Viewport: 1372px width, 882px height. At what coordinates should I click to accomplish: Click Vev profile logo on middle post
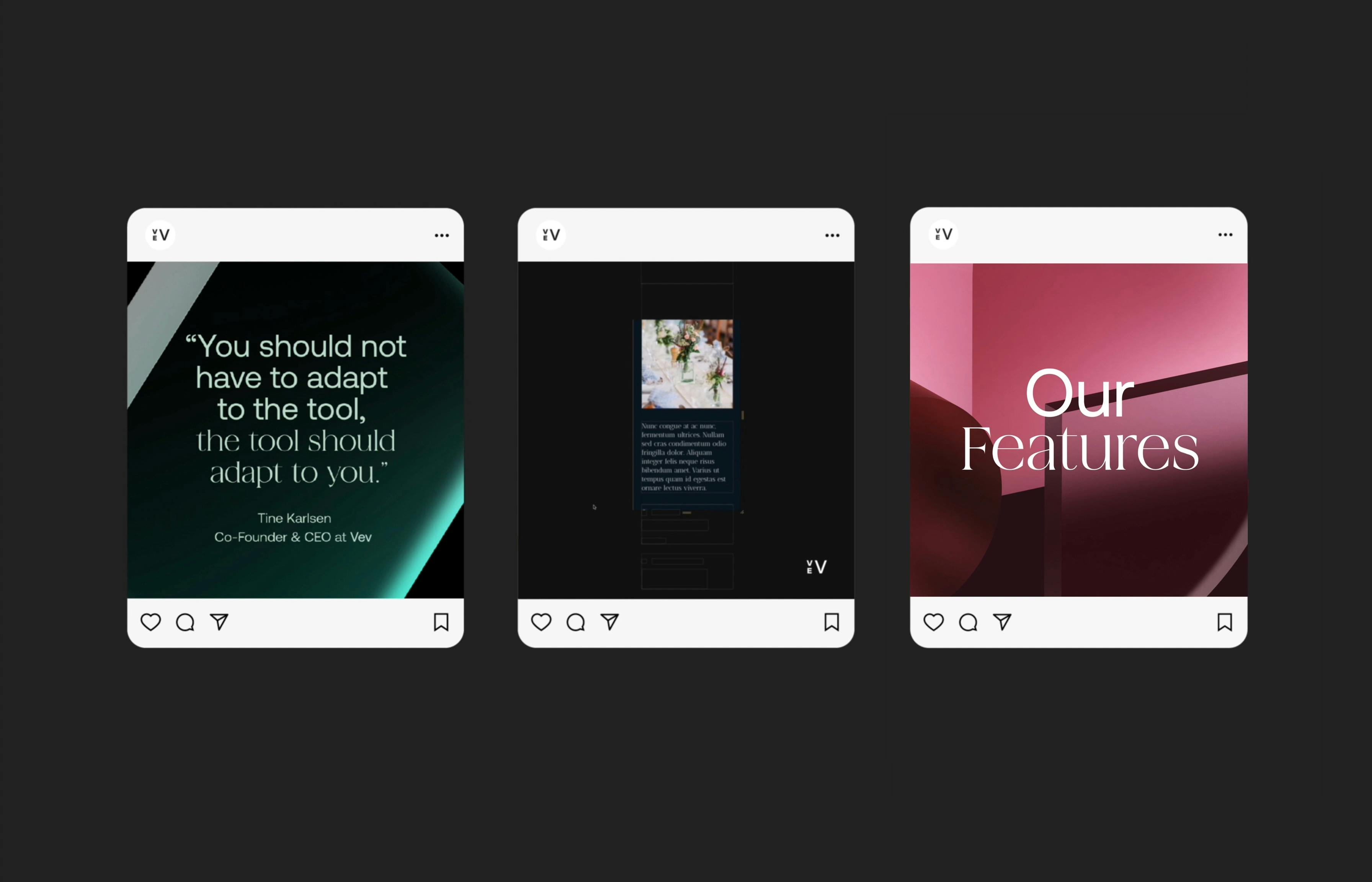tap(551, 235)
